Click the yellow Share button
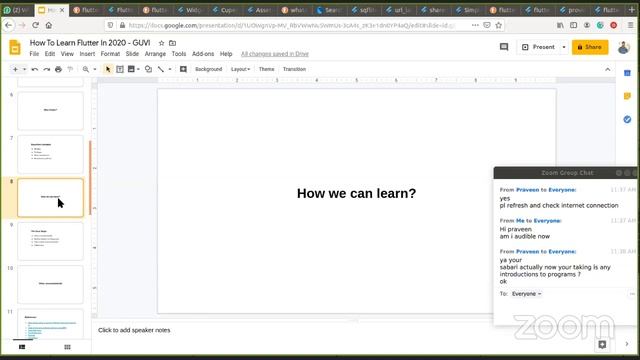The height and width of the screenshot is (360, 640). [x=590, y=47]
